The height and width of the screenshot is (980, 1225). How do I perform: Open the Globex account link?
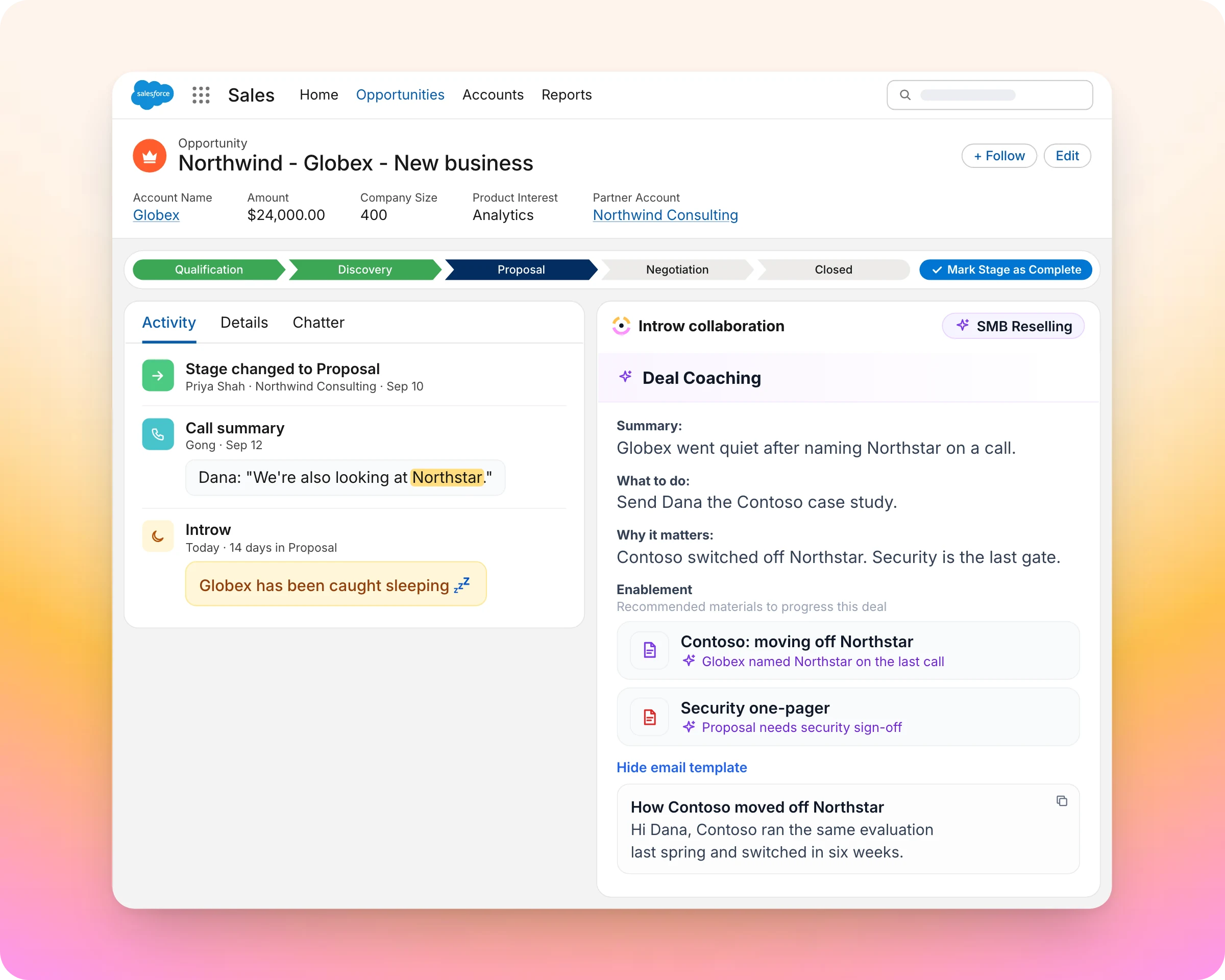pos(156,215)
